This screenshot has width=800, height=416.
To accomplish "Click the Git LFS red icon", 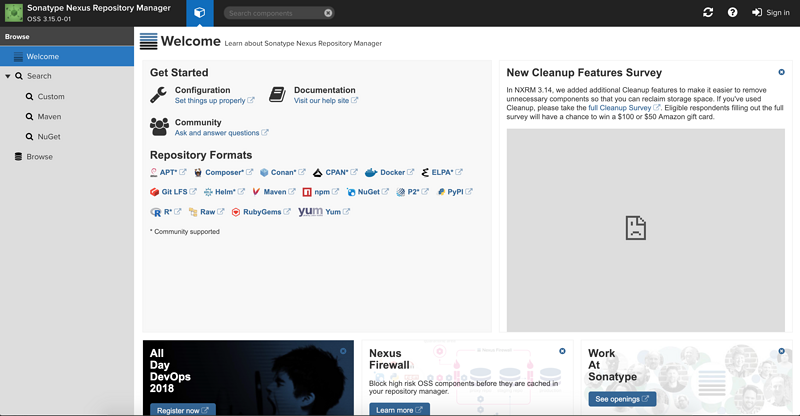I will point(154,192).
